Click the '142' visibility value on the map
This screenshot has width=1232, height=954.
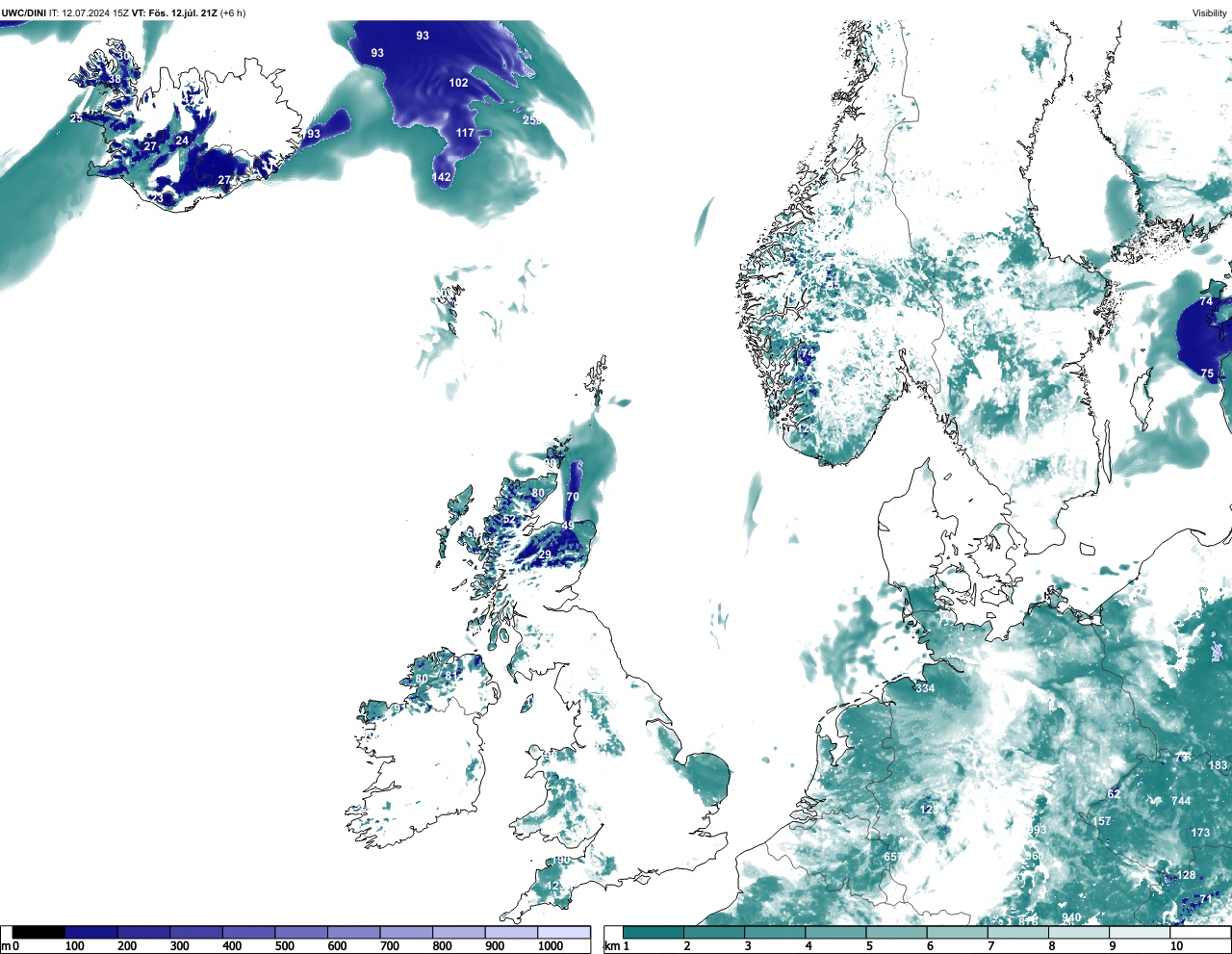pyautogui.click(x=441, y=177)
